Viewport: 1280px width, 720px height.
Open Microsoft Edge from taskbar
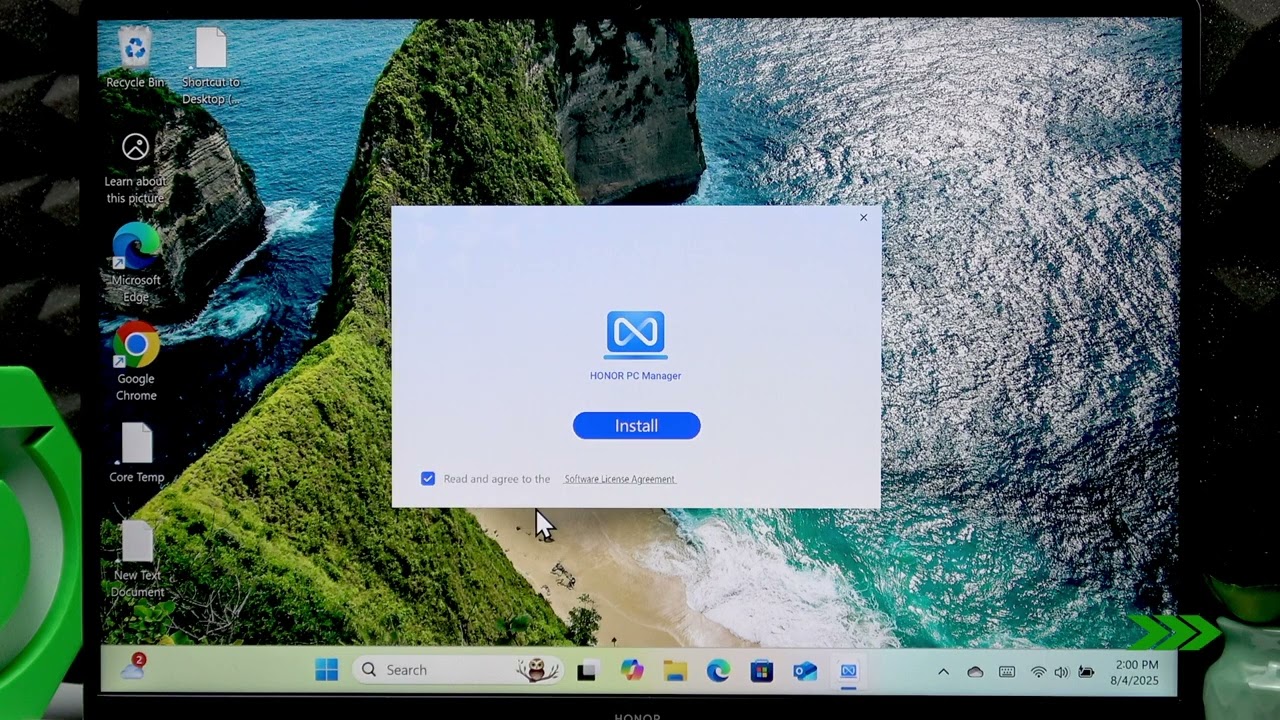(x=718, y=671)
